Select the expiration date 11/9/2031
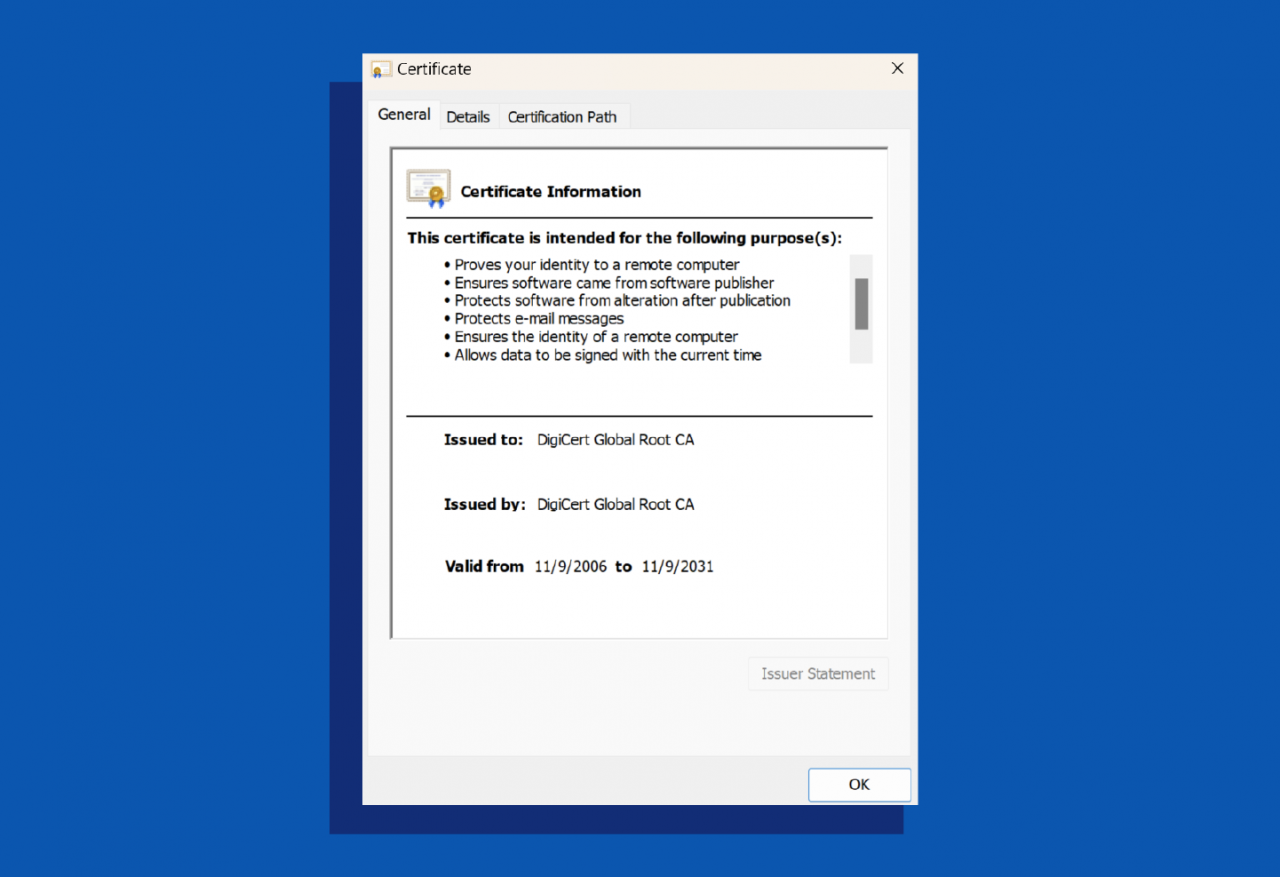The height and width of the screenshot is (877, 1280). (x=676, y=566)
